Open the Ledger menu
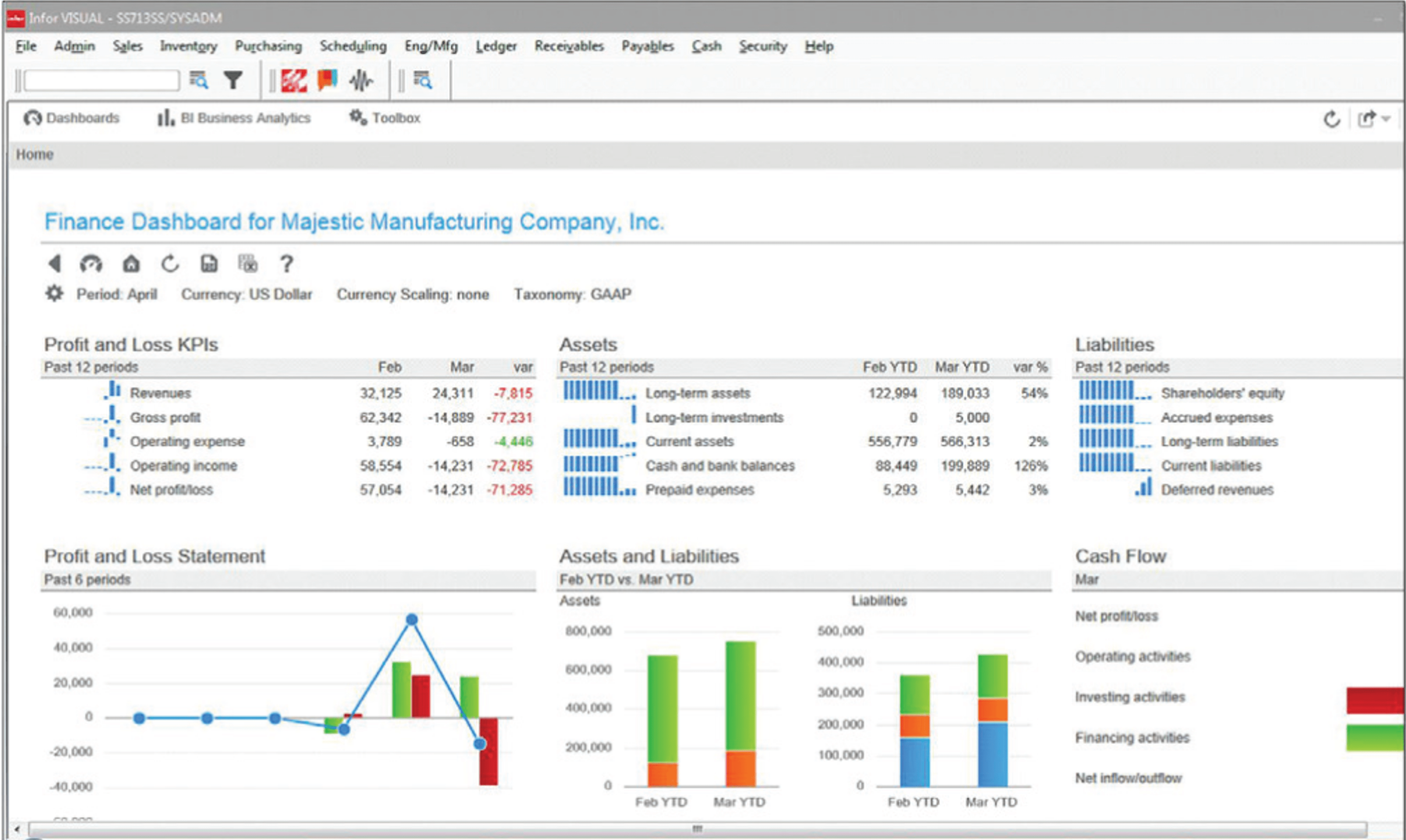Screen dimensions: 1406x840 (496, 46)
